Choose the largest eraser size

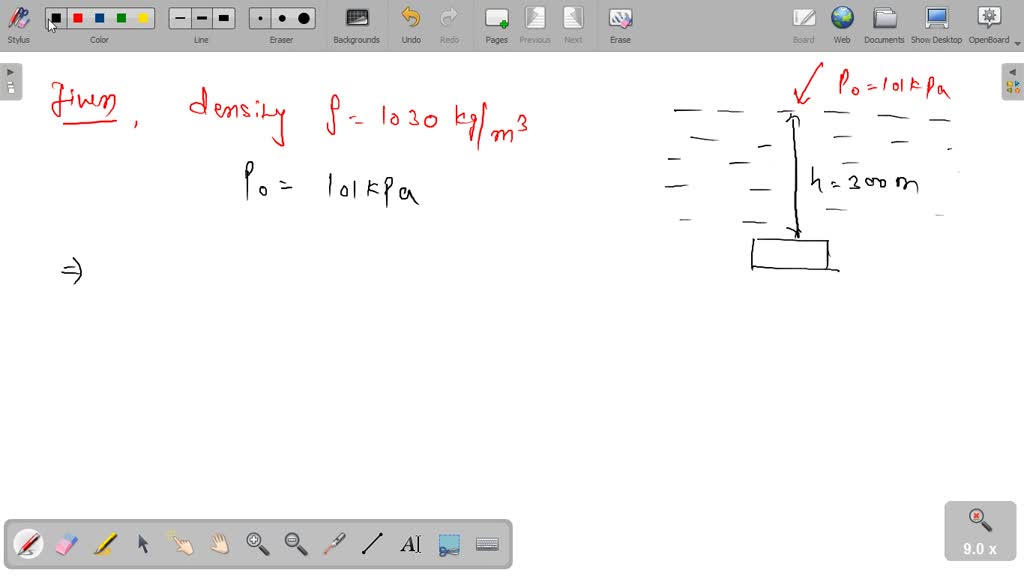coord(303,17)
